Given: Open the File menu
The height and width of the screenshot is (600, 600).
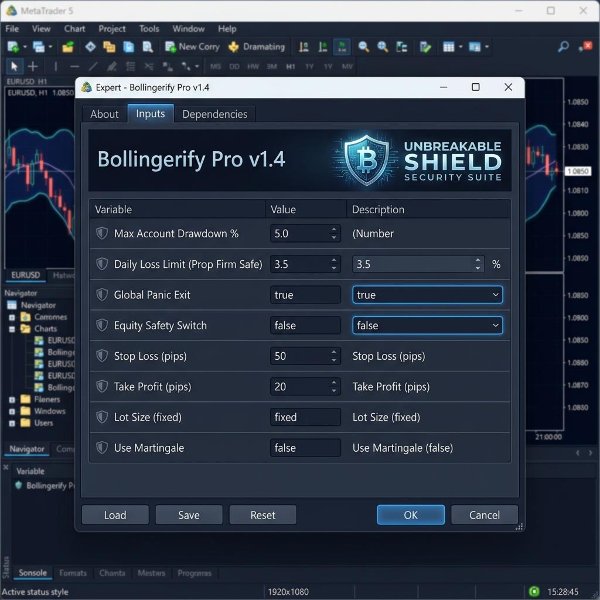Looking at the screenshot, I should point(12,29).
